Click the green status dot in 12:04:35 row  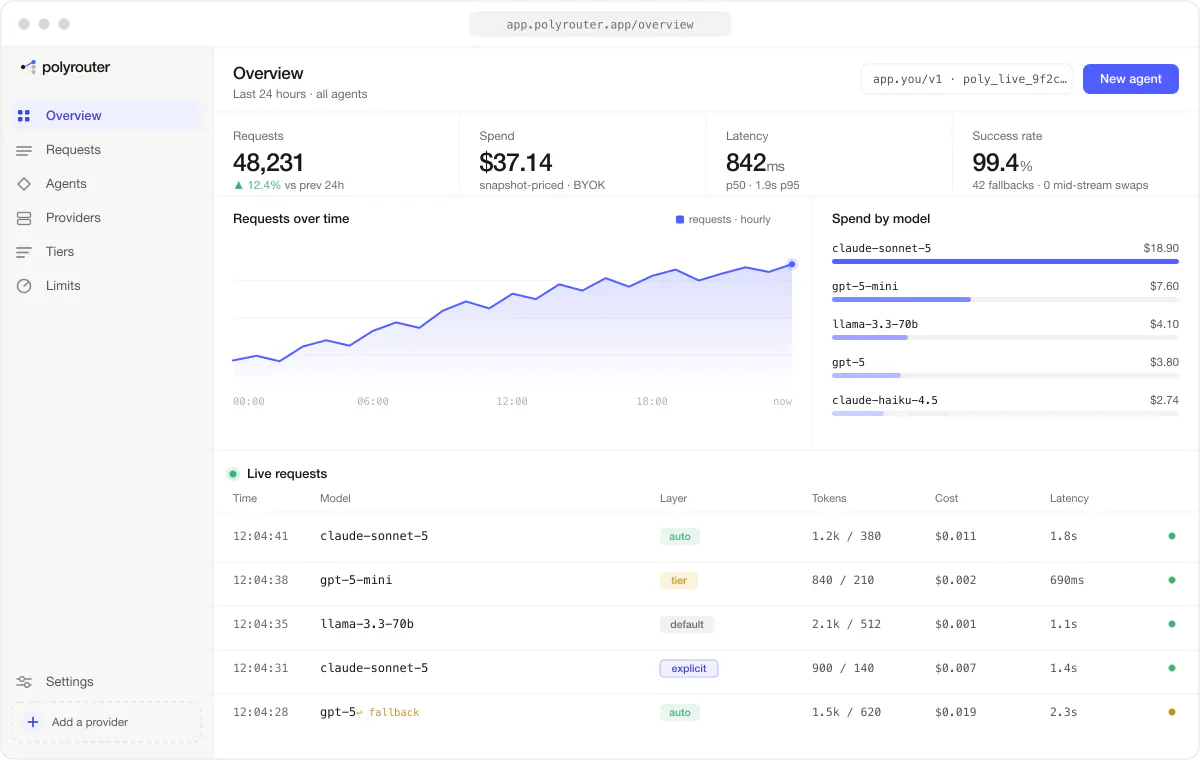click(1172, 624)
